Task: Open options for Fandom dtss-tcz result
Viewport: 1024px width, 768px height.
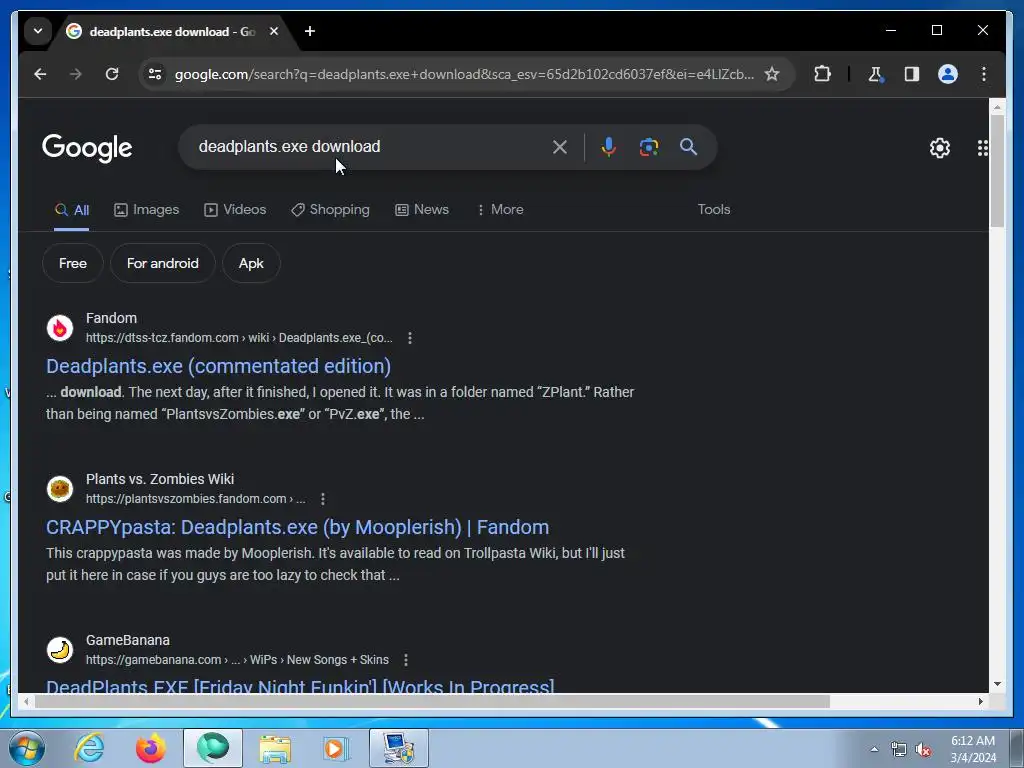Action: [x=409, y=338]
